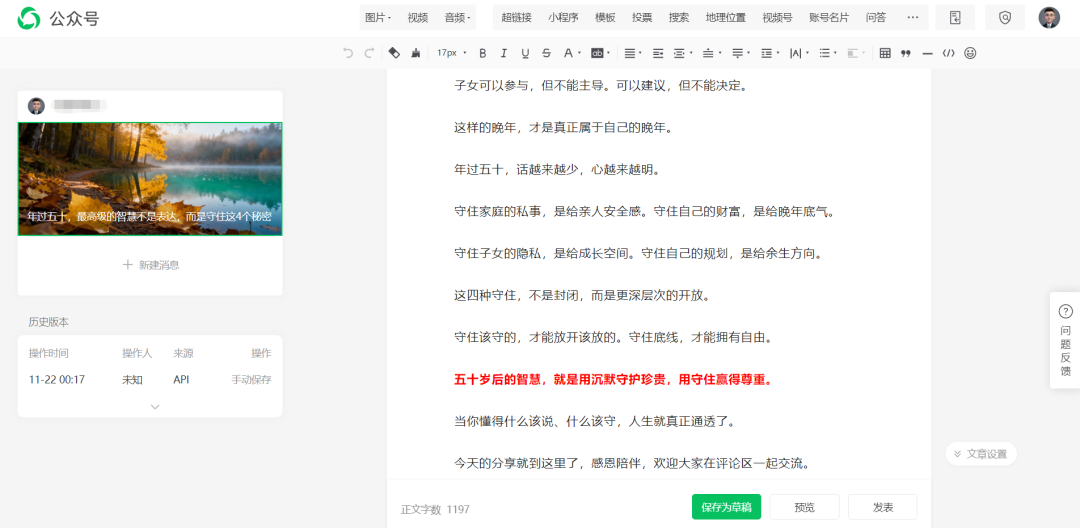
Task: Click the 11-22 00:17 history version time
Action: [x=57, y=379]
